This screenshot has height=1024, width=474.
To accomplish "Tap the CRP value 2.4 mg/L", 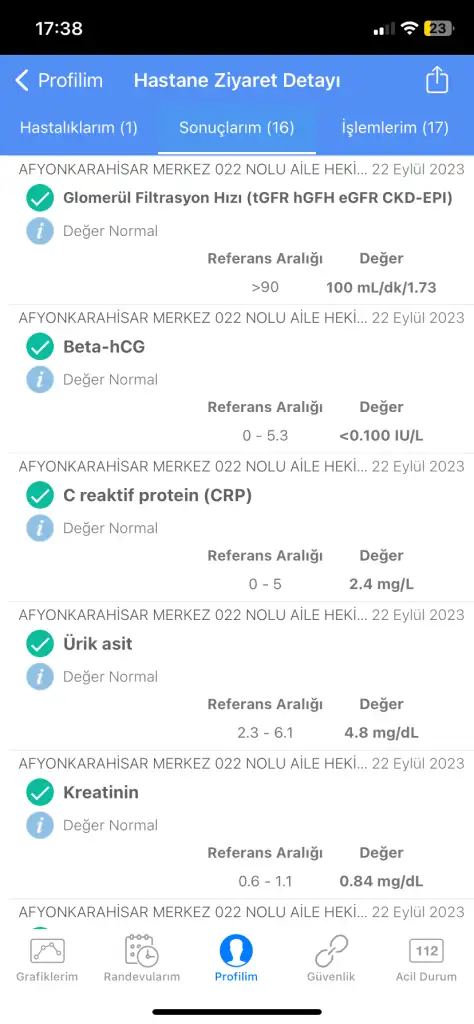I will pos(381,584).
